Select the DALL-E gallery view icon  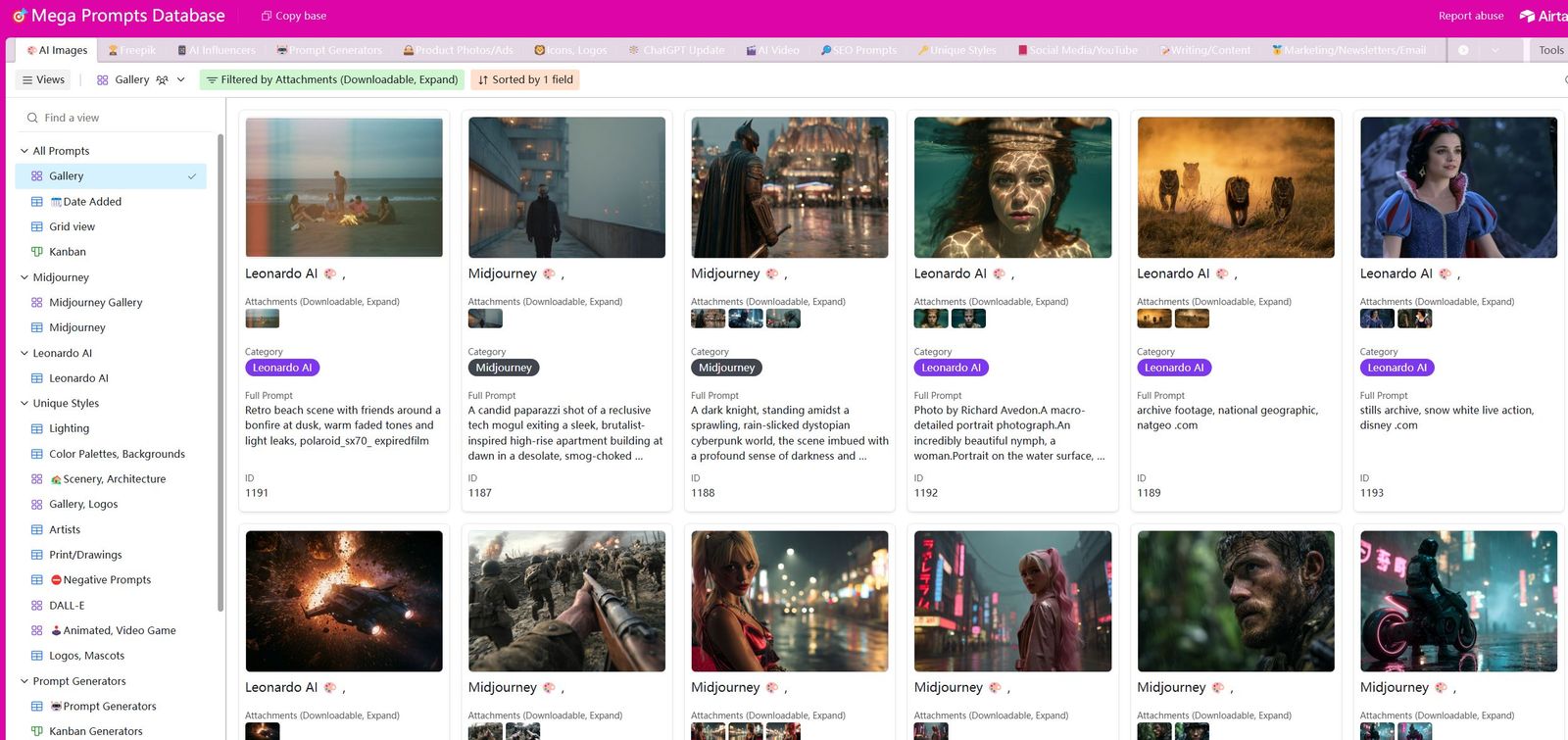pos(37,606)
